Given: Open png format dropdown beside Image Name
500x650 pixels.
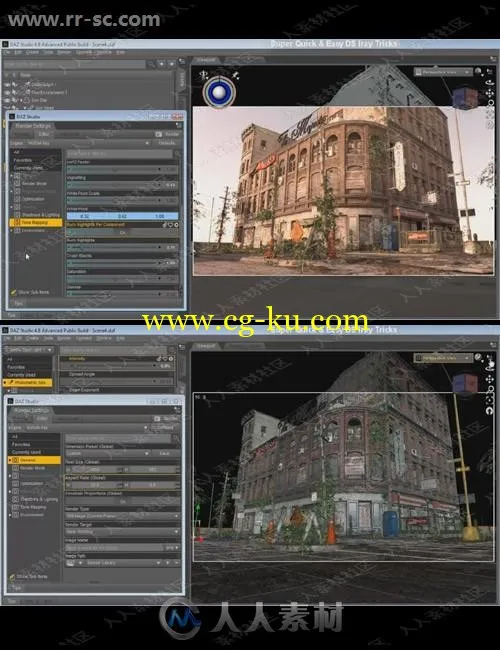Looking at the screenshot, I should (x=172, y=548).
